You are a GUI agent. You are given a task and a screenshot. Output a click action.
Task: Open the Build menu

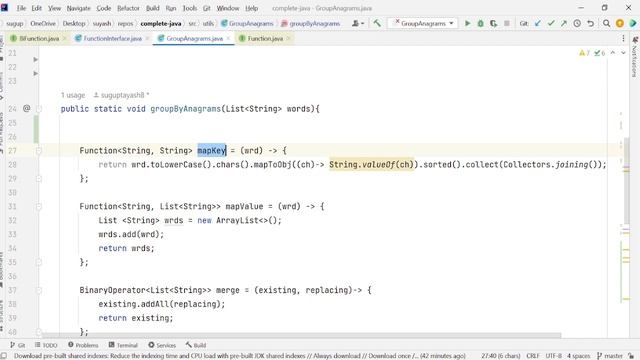pyautogui.click(x=153, y=8)
